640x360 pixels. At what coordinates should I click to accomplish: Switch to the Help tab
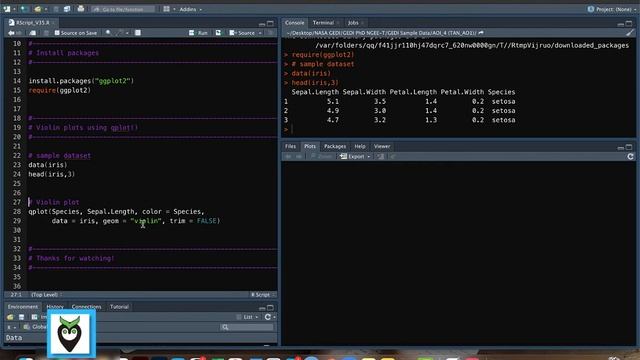[360, 146]
